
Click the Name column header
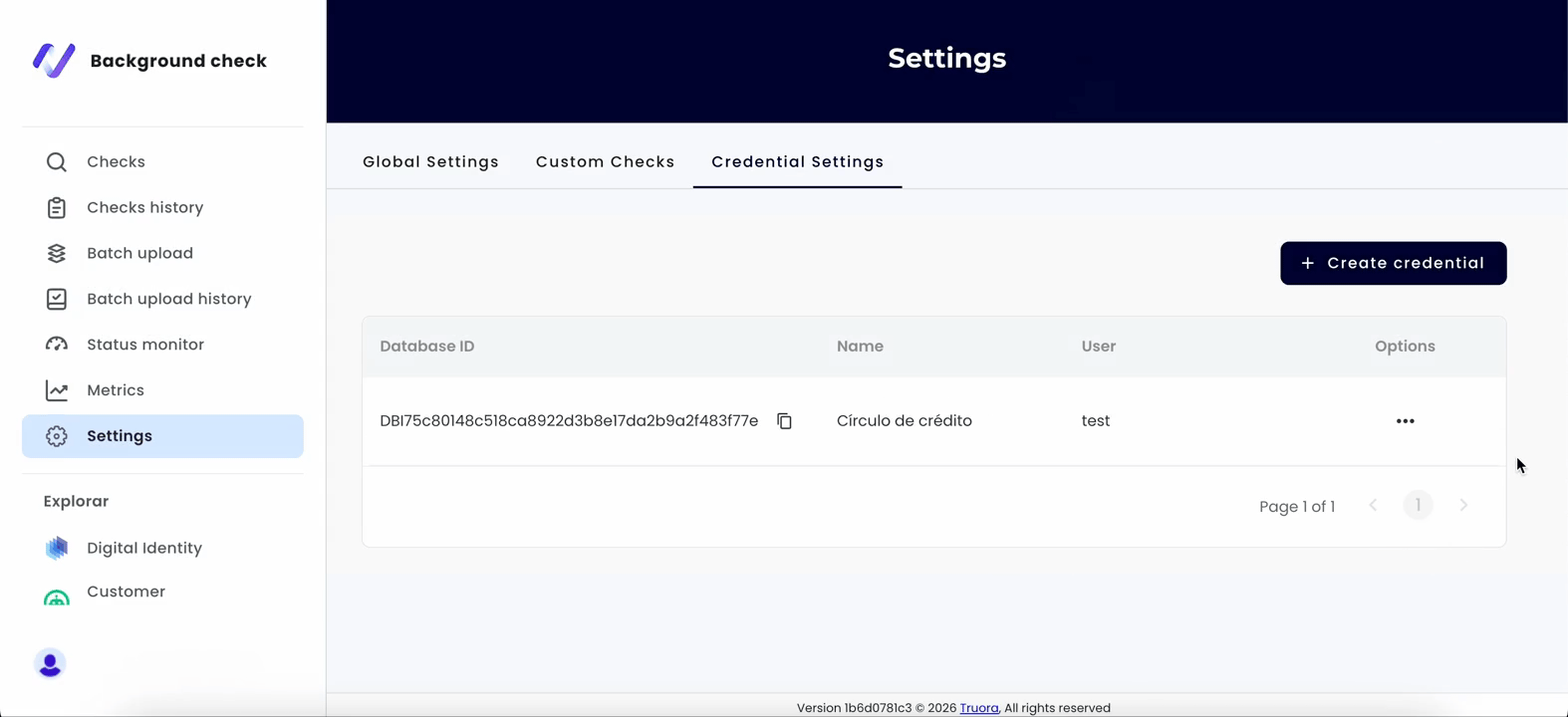click(860, 347)
